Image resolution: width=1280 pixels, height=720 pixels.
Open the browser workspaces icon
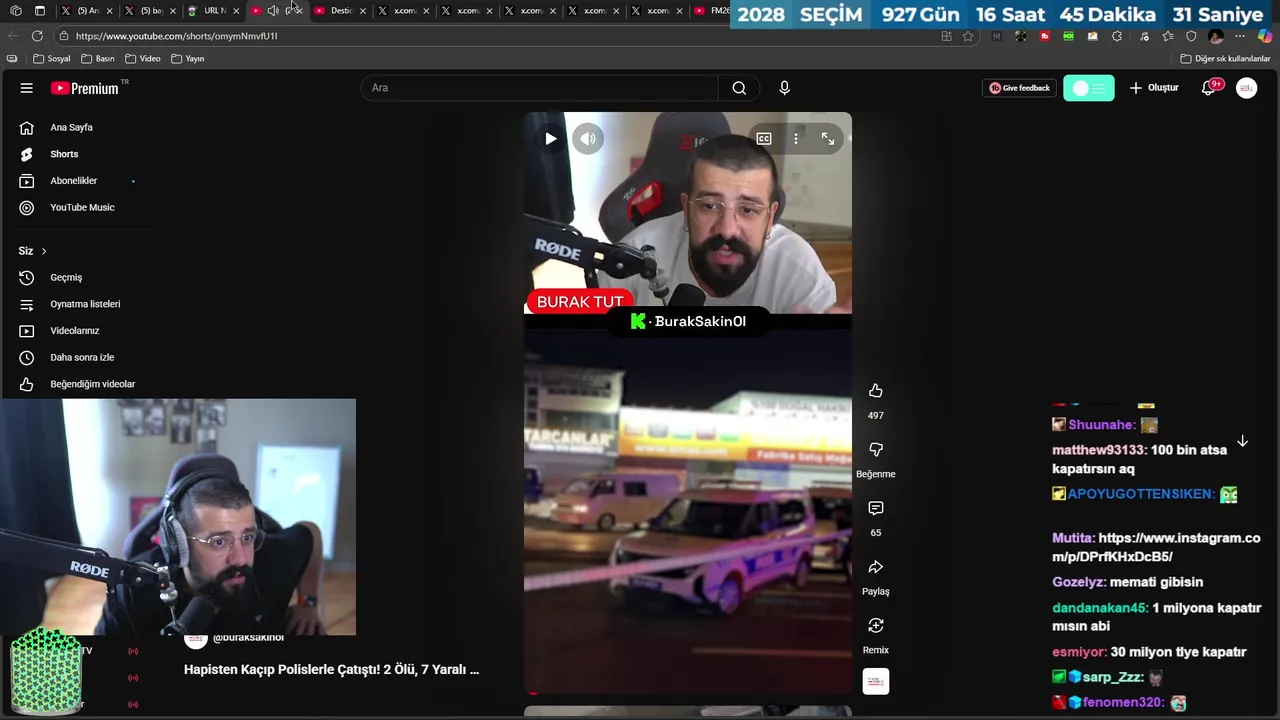coord(16,11)
